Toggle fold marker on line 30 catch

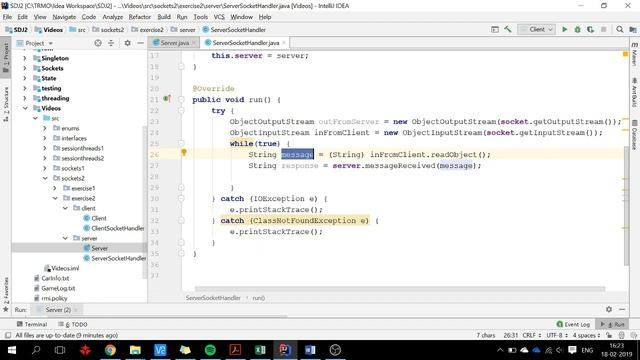click(x=181, y=199)
